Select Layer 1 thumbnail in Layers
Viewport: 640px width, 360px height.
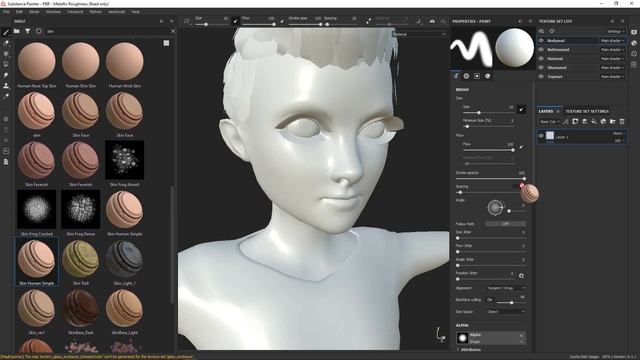tap(550, 136)
